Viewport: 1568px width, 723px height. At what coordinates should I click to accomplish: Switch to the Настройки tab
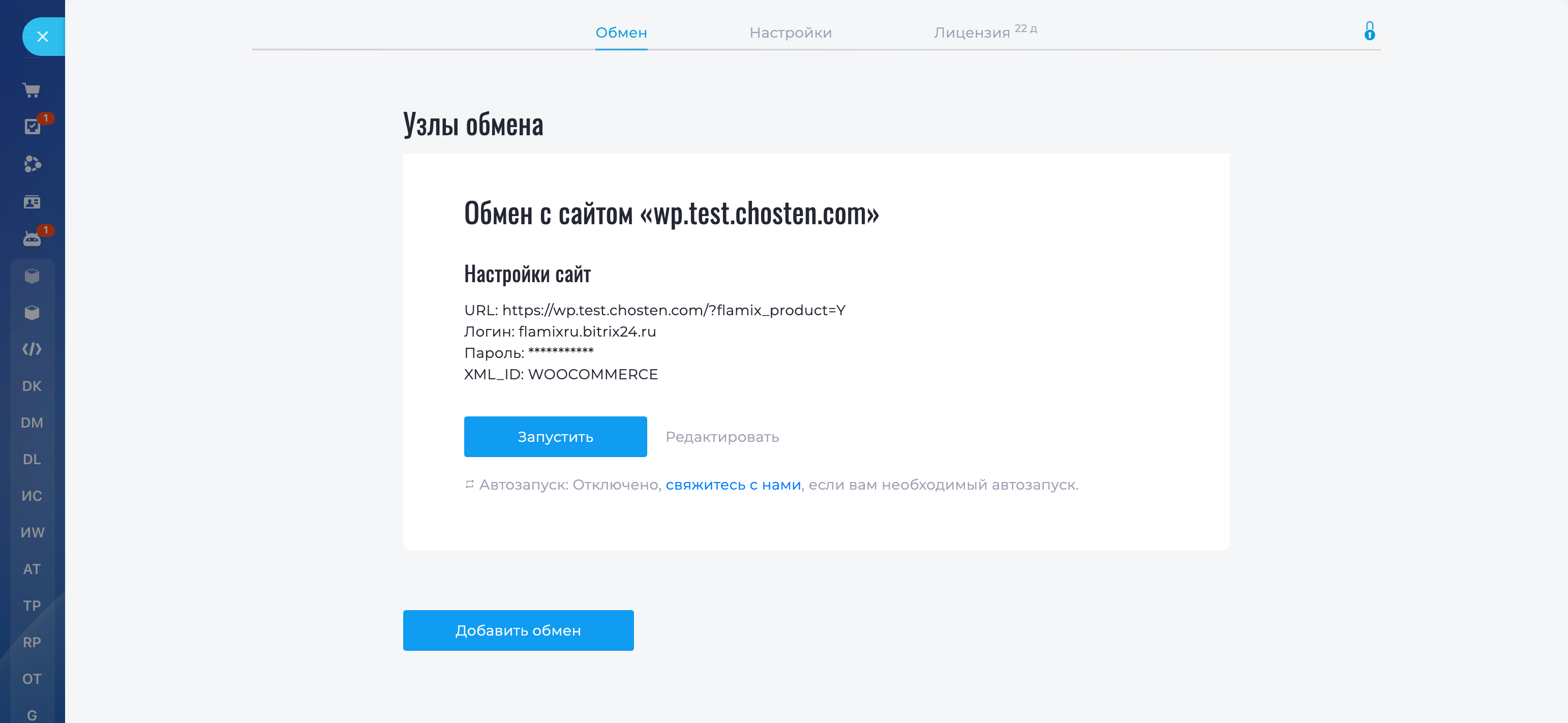click(790, 33)
